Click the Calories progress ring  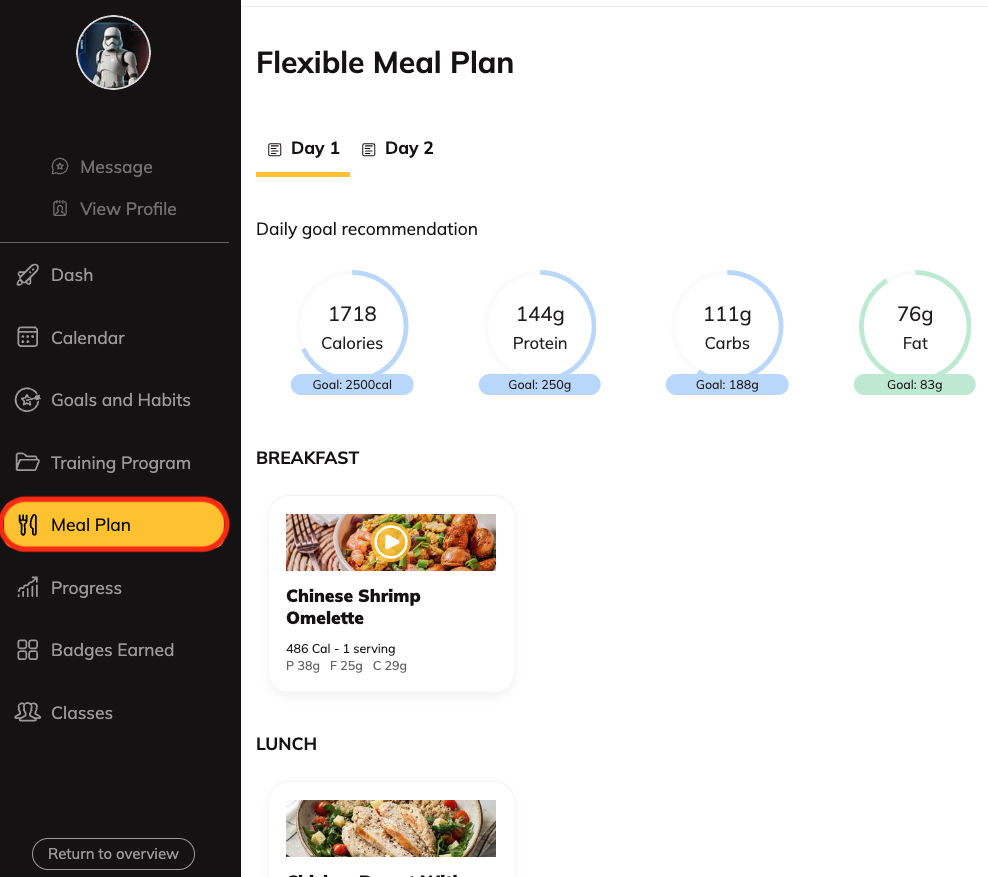[x=352, y=326]
